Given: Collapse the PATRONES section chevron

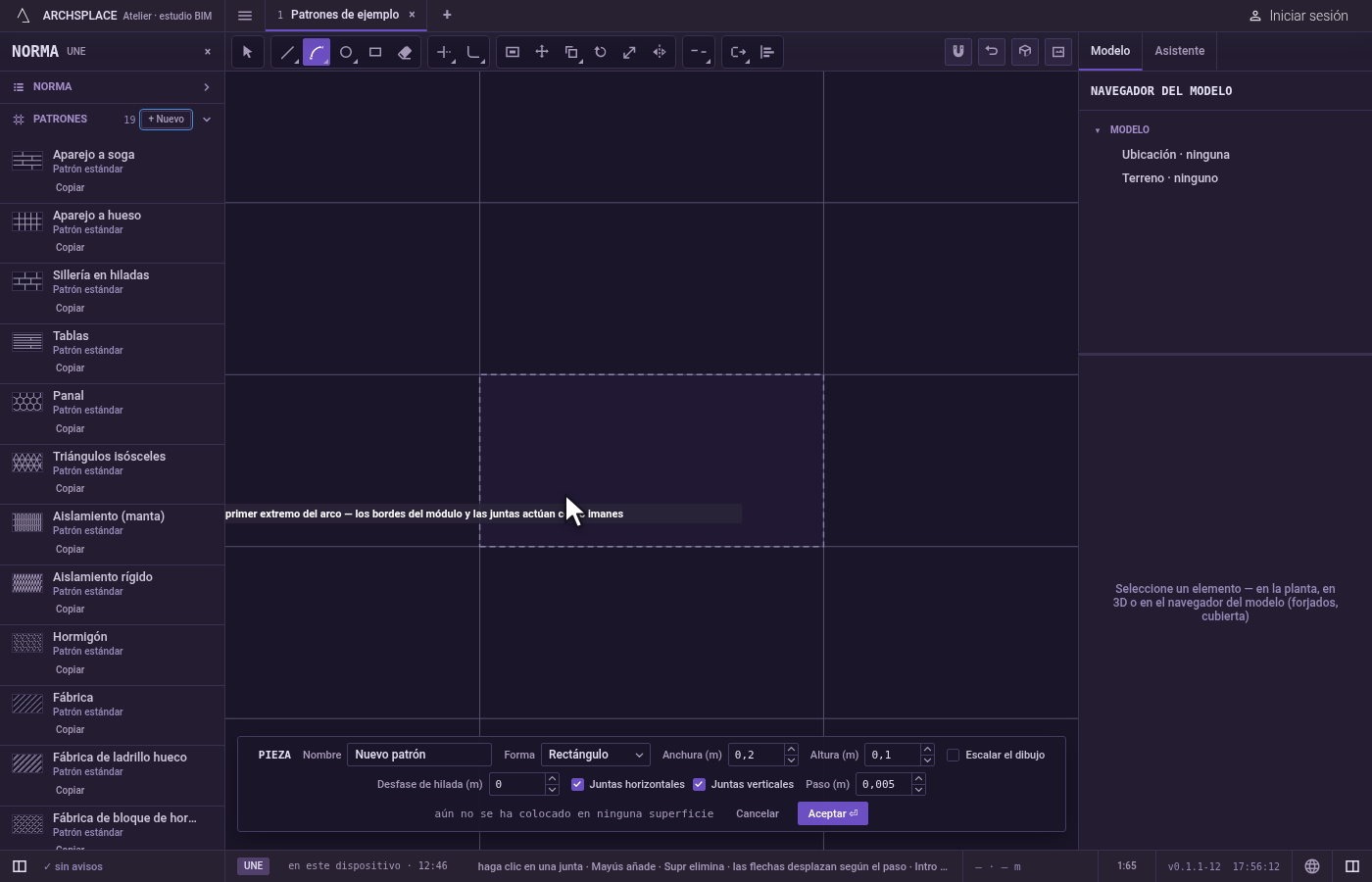Looking at the screenshot, I should [x=207, y=120].
